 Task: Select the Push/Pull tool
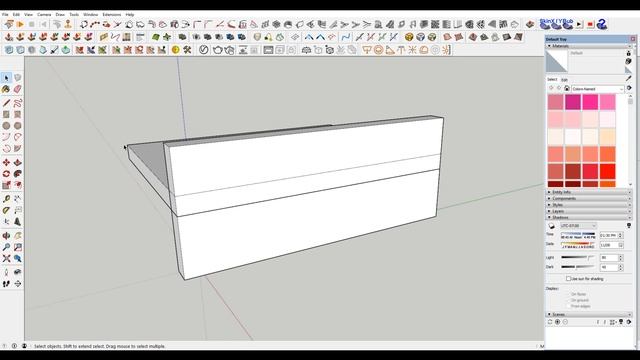point(18,162)
